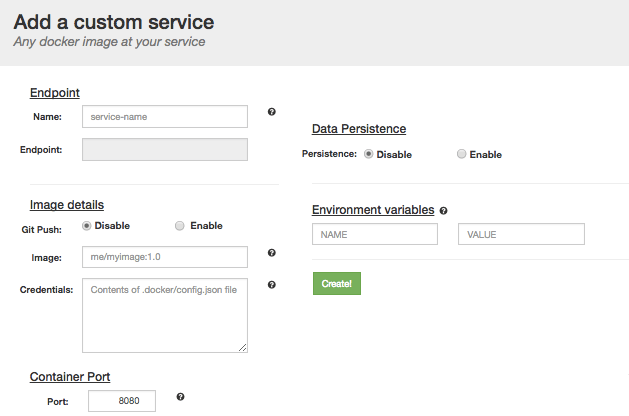Open help icon beside the Name field
The width and height of the screenshot is (629, 416).
pos(272,112)
